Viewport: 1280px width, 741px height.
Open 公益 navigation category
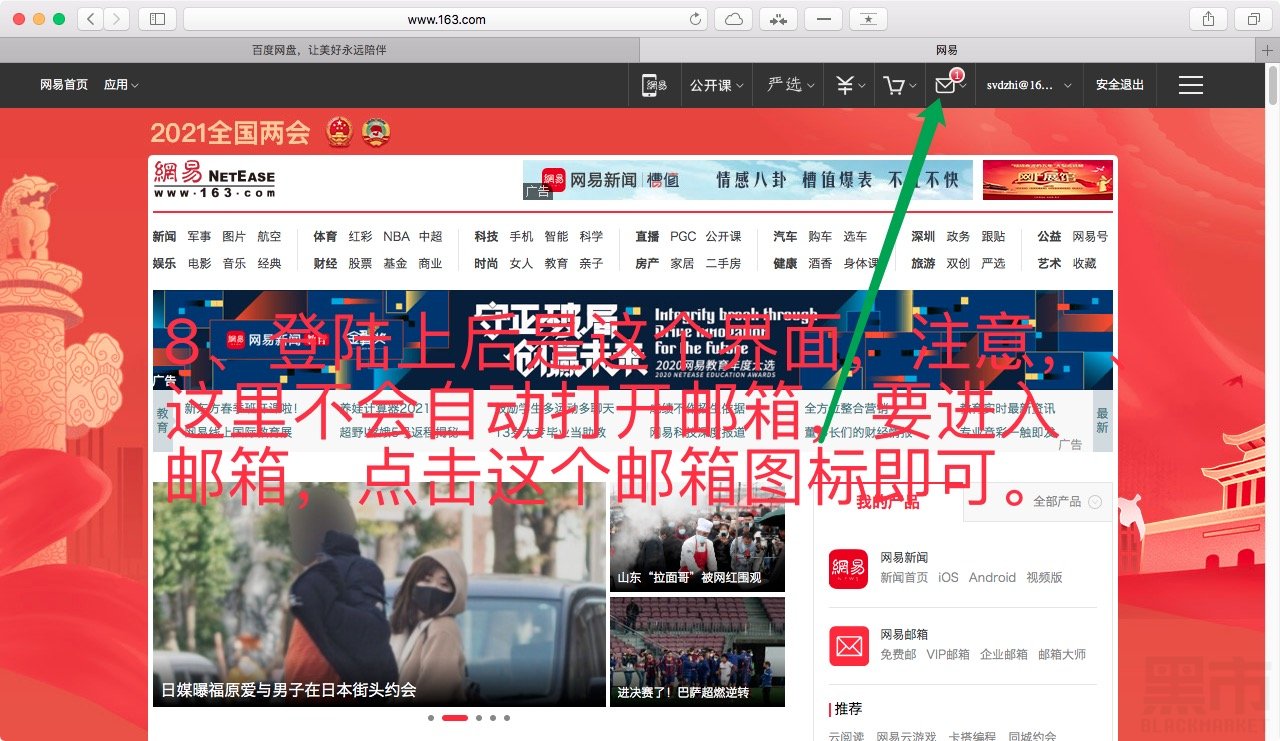coord(1049,237)
